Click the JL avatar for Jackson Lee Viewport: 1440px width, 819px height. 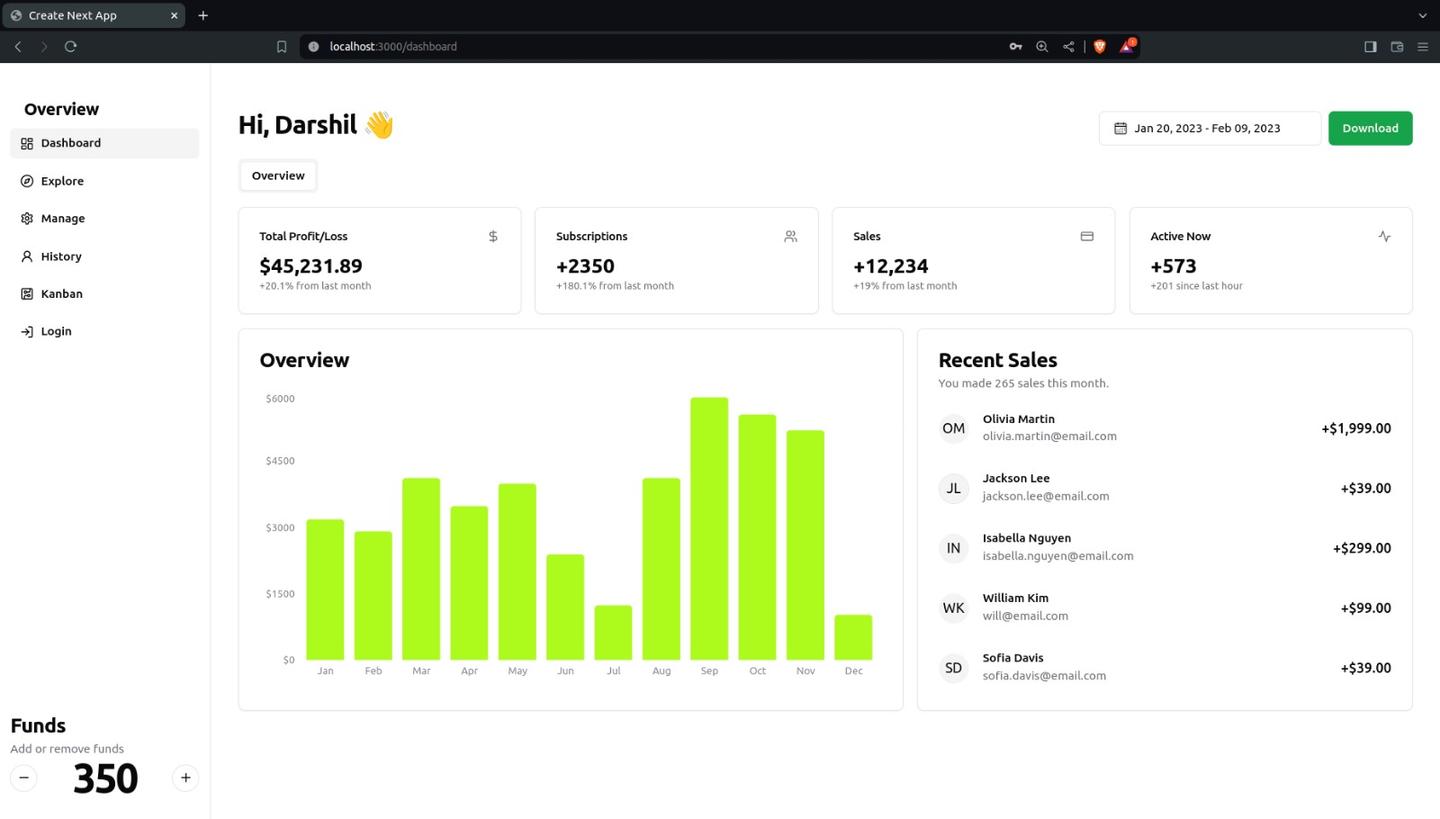(954, 488)
